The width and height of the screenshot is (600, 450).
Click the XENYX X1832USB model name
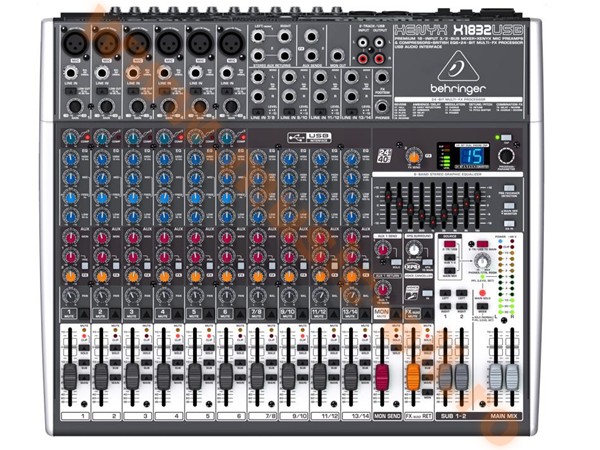click(x=458, y=31)
